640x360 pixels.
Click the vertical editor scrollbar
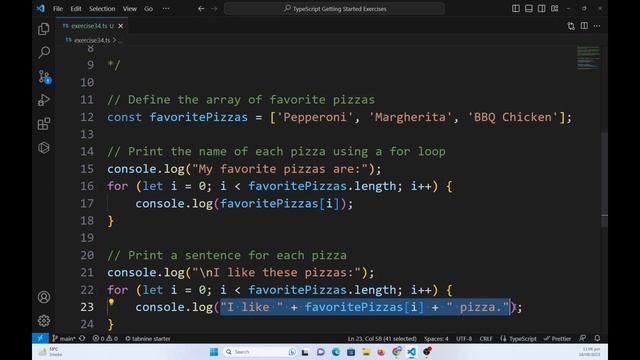pos(604,180)
